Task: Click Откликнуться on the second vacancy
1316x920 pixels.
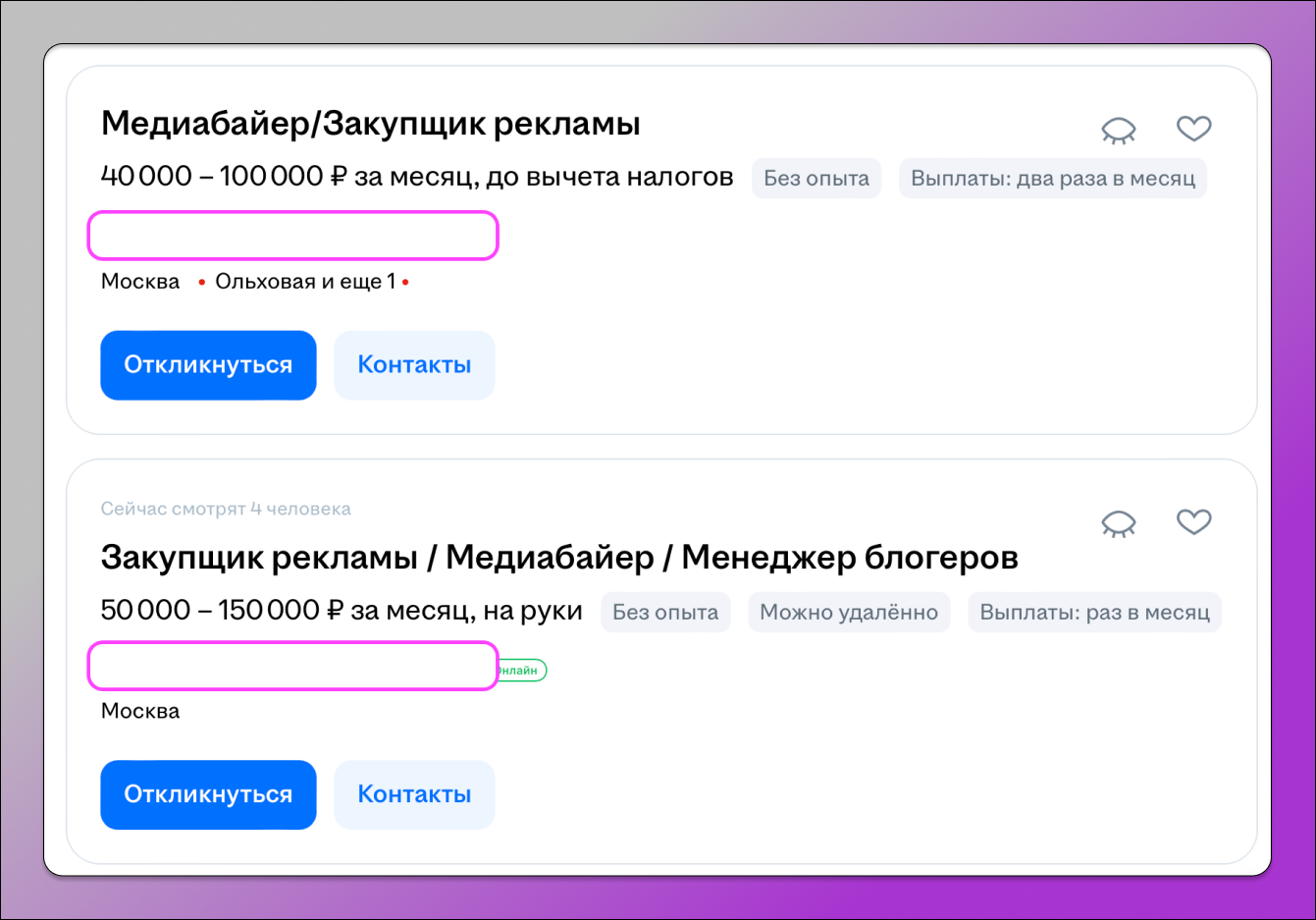Action: pyautogui.click(x=208, y=794)
